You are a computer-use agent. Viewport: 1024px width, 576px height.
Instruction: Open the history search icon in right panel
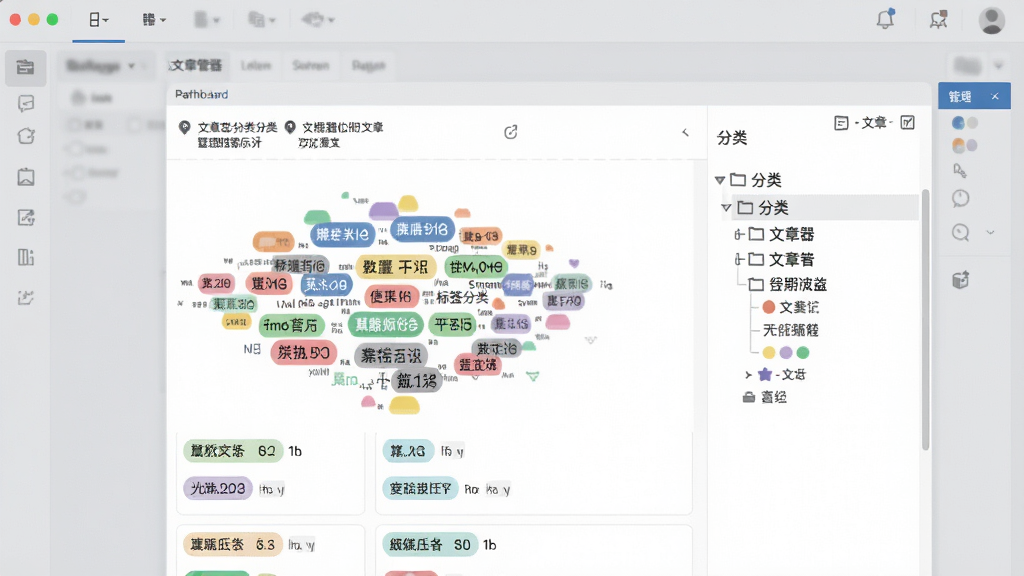[960, 232]
